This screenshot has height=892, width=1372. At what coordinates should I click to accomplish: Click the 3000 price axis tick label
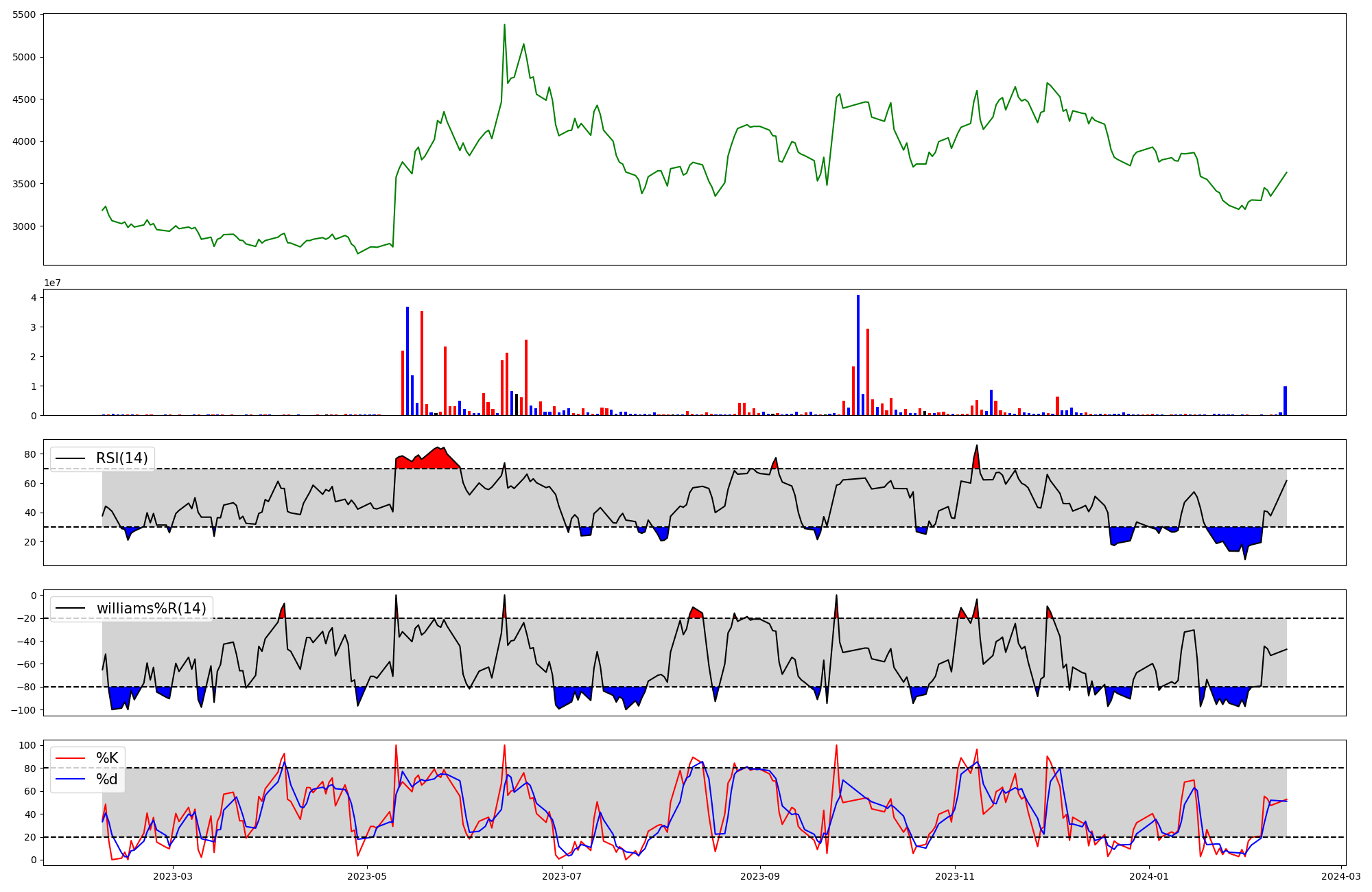click(x=25, y=226)
